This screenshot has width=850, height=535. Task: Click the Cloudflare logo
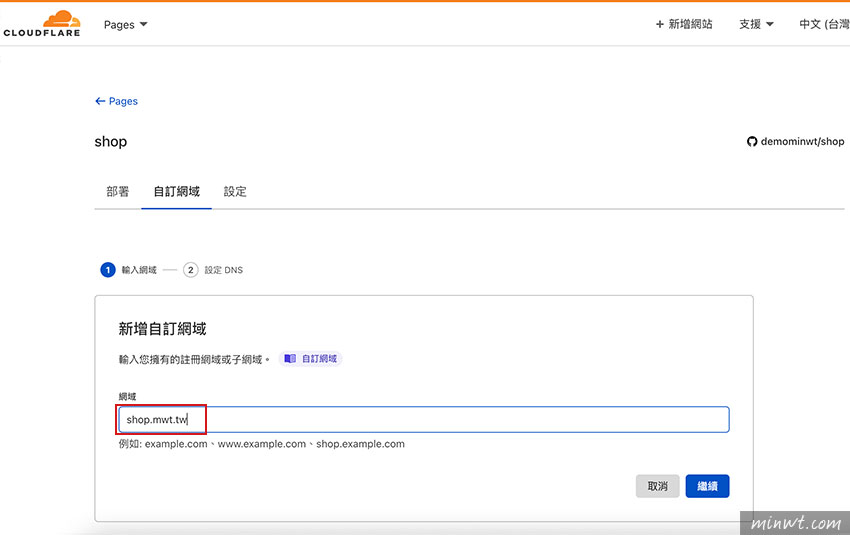42,24
